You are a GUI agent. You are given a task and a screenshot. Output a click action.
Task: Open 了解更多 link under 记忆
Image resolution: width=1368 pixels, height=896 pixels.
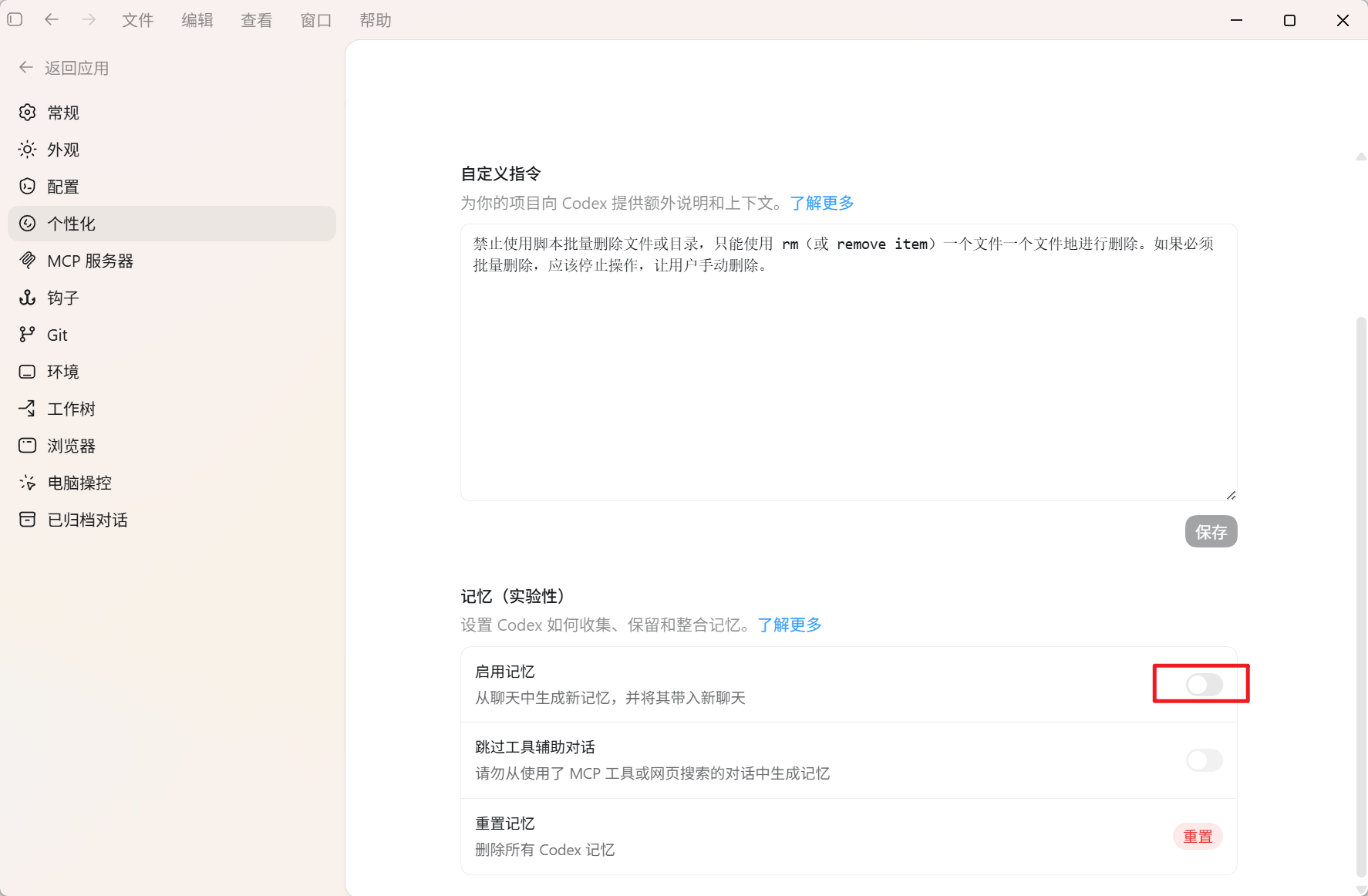click(x=790, y=625)
